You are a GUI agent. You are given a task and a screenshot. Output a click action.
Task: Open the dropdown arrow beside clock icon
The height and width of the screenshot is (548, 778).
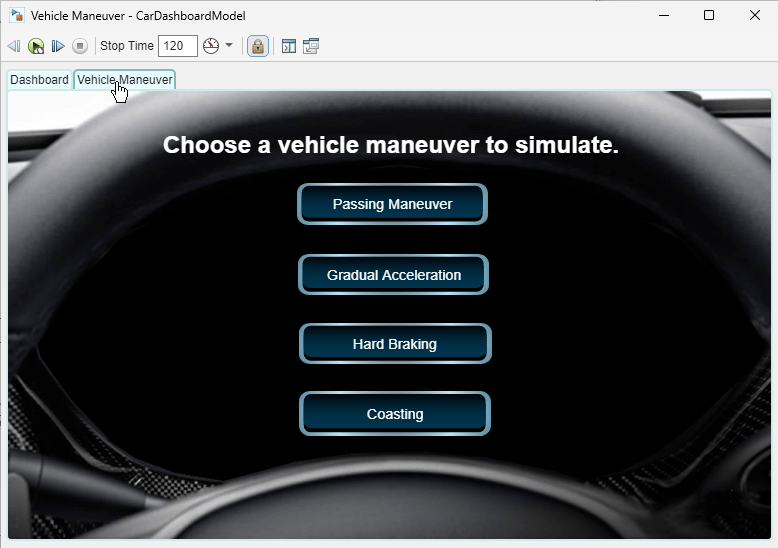coord(229,46)
